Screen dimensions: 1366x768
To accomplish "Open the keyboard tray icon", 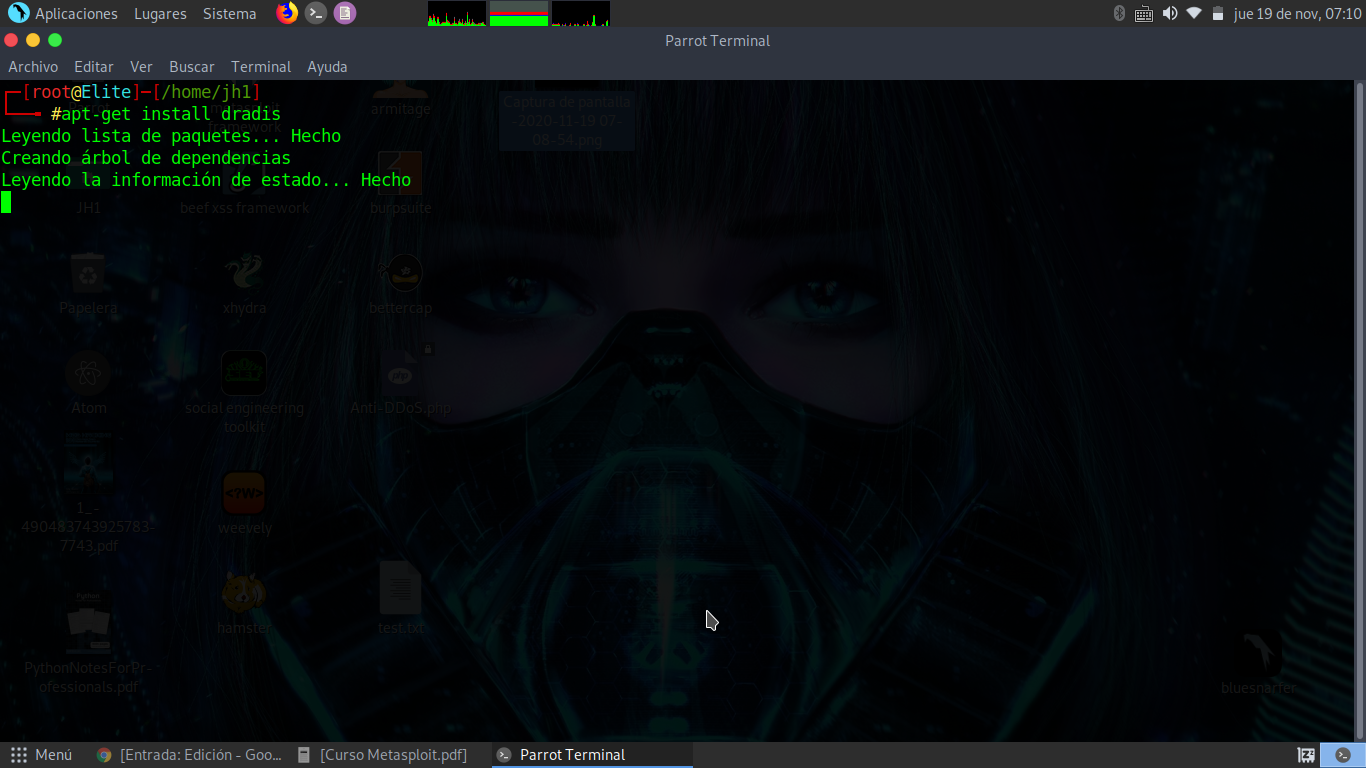I will (1144, 14).
